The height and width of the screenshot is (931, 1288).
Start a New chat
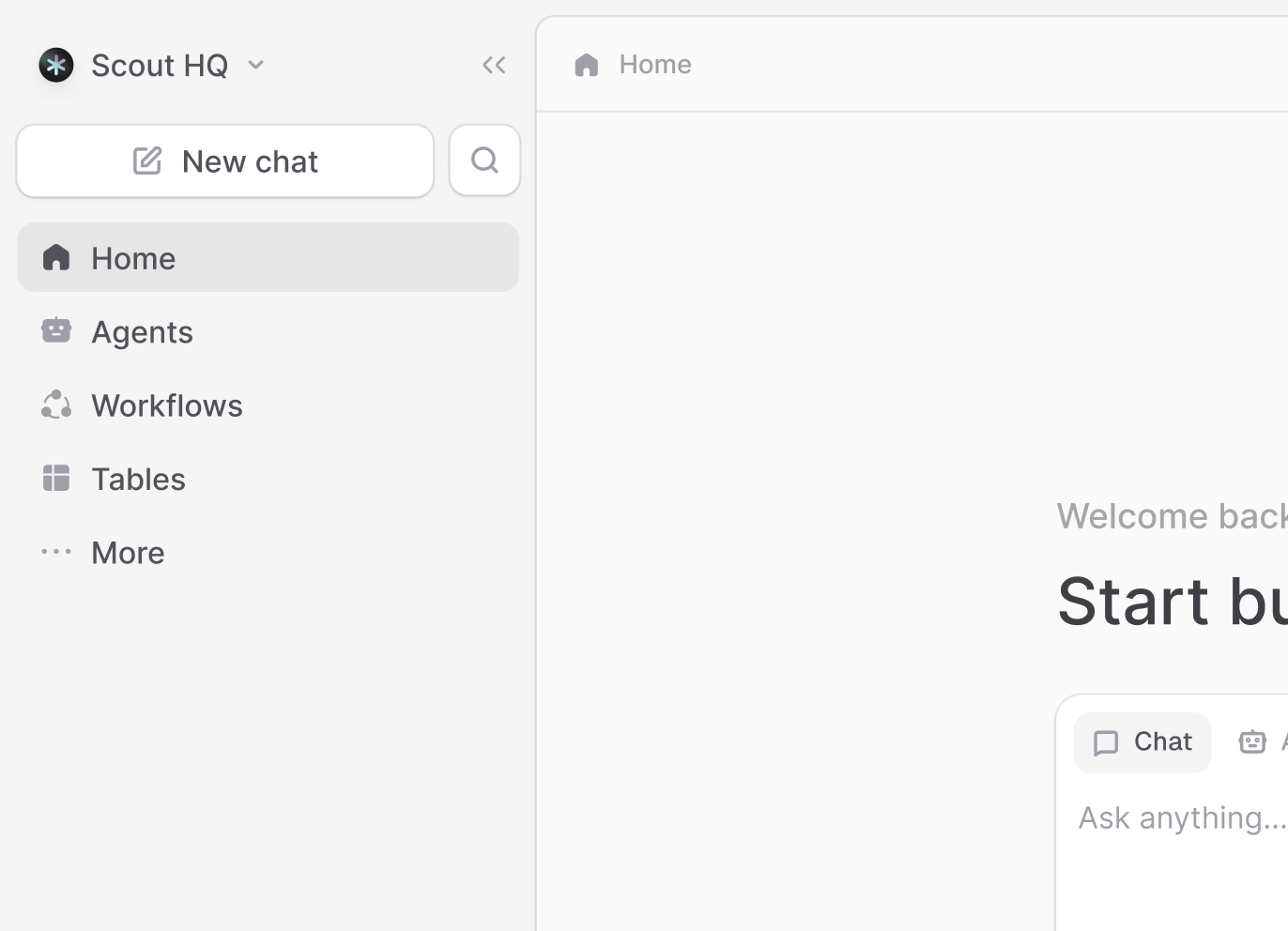coord(225,161)
